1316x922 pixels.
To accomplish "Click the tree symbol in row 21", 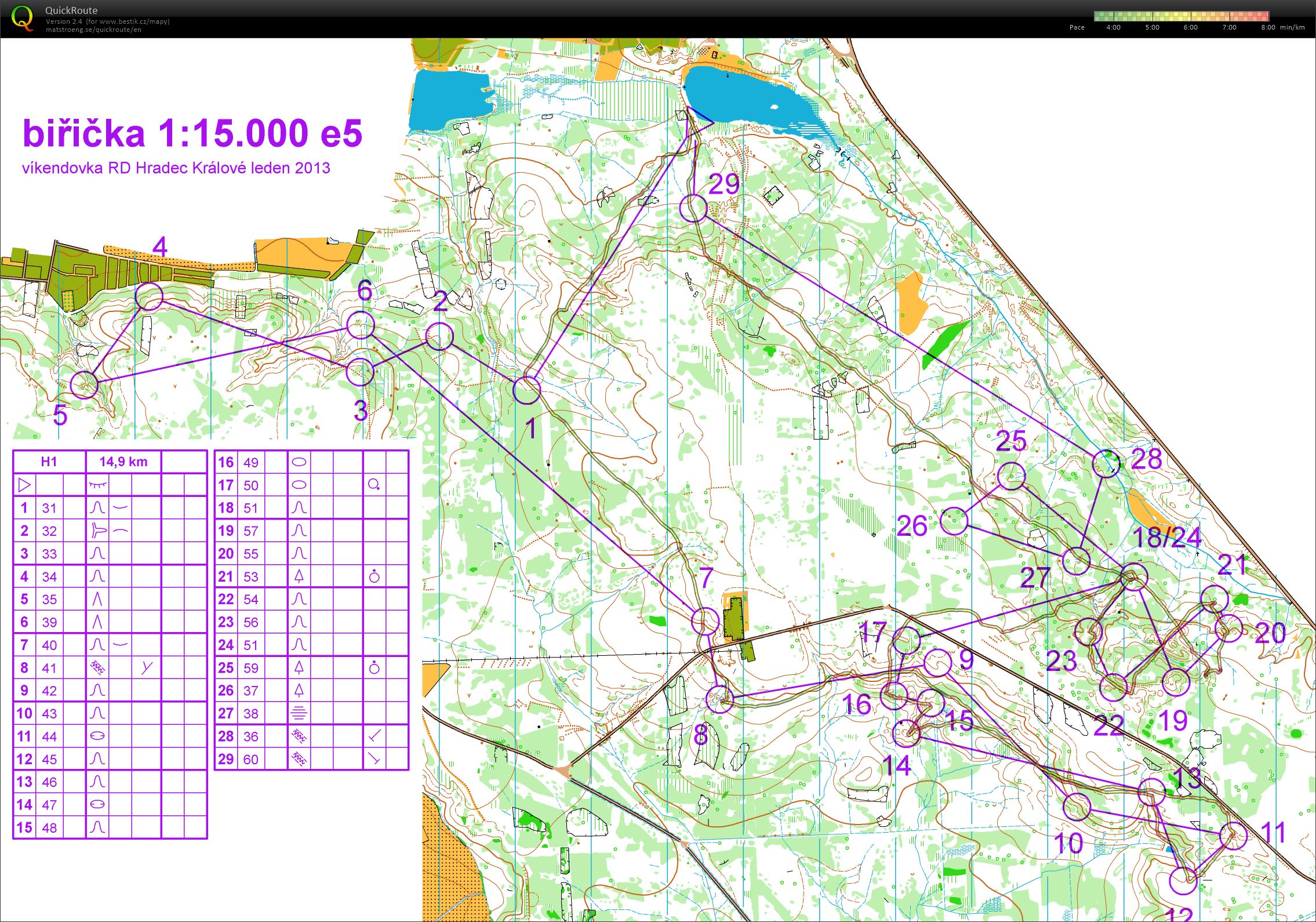I will [x=299, y=576].
